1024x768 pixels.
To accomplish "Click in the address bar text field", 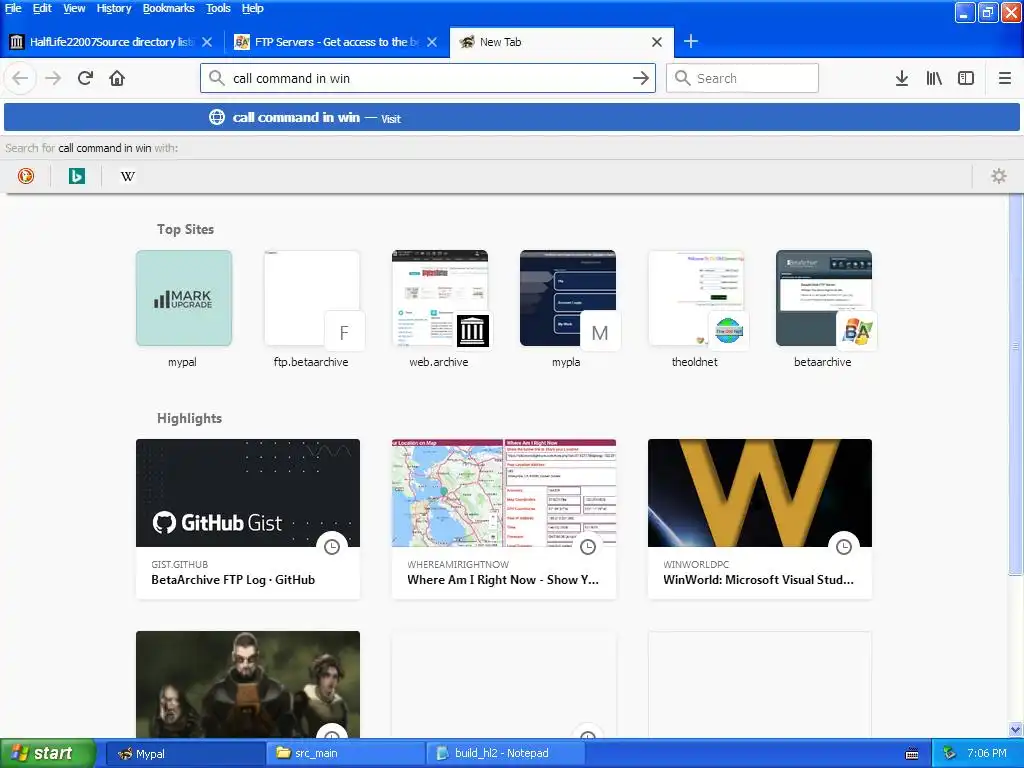I will [x=428, y=78].
